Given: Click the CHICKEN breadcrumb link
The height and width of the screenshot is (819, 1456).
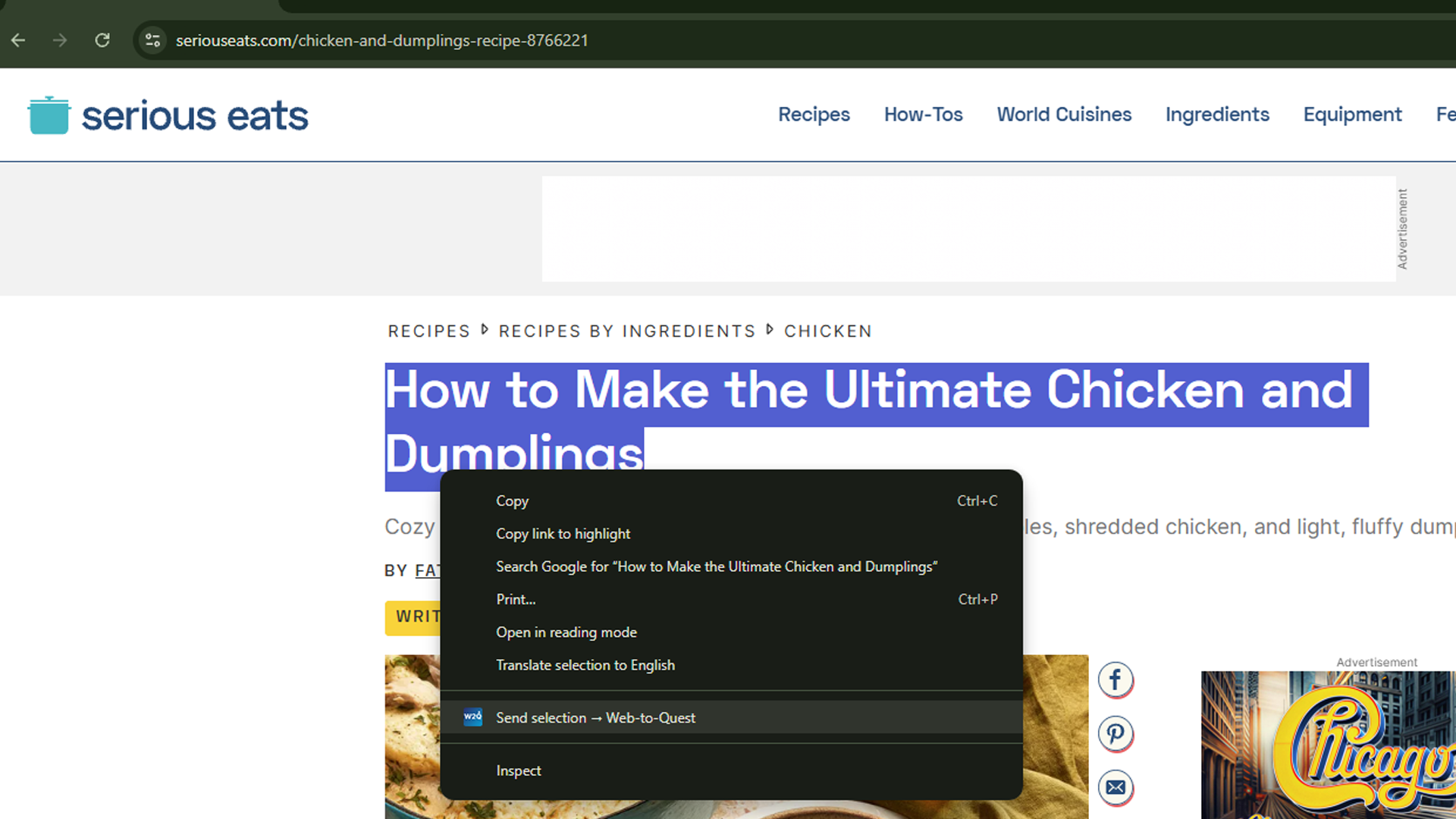Looking at the screenshot, I should 827,331.
